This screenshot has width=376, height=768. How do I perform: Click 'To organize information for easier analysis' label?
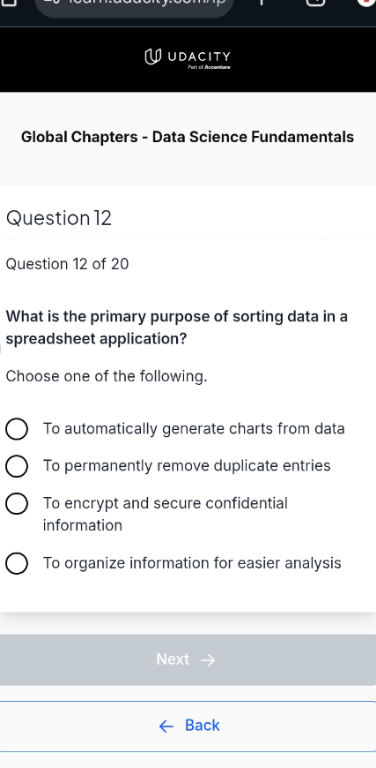point(192,563)
